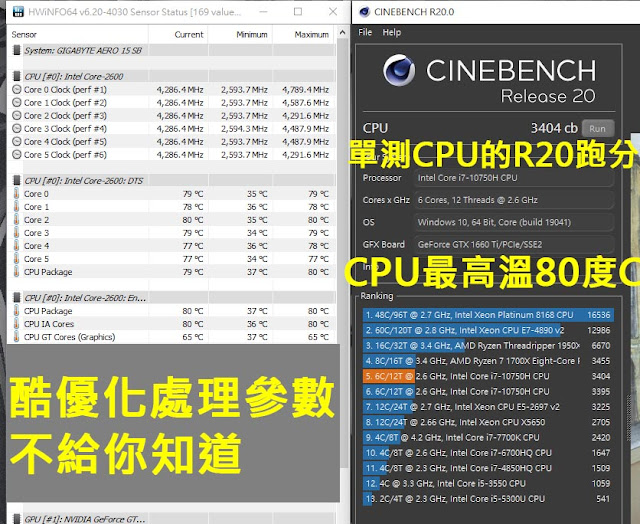
Task: Click the Processor field Intel Core i7-10750H
Action: coord(513,178)
